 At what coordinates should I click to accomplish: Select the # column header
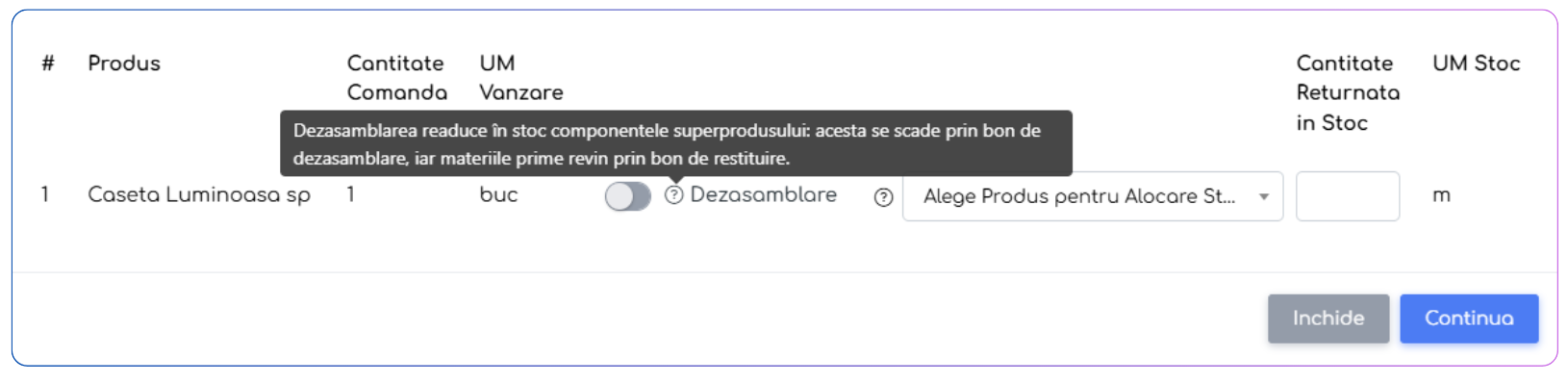coord(48,64)
